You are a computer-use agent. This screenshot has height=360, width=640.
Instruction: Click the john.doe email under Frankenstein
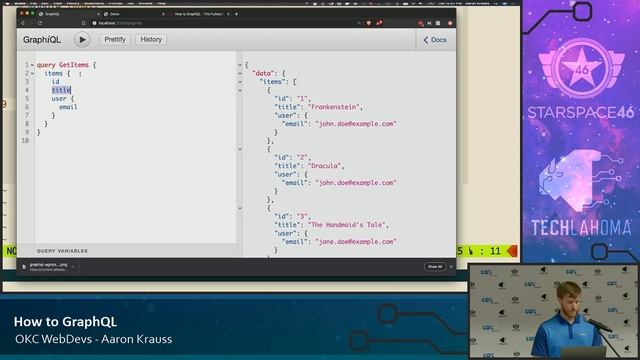click(356, 124)
